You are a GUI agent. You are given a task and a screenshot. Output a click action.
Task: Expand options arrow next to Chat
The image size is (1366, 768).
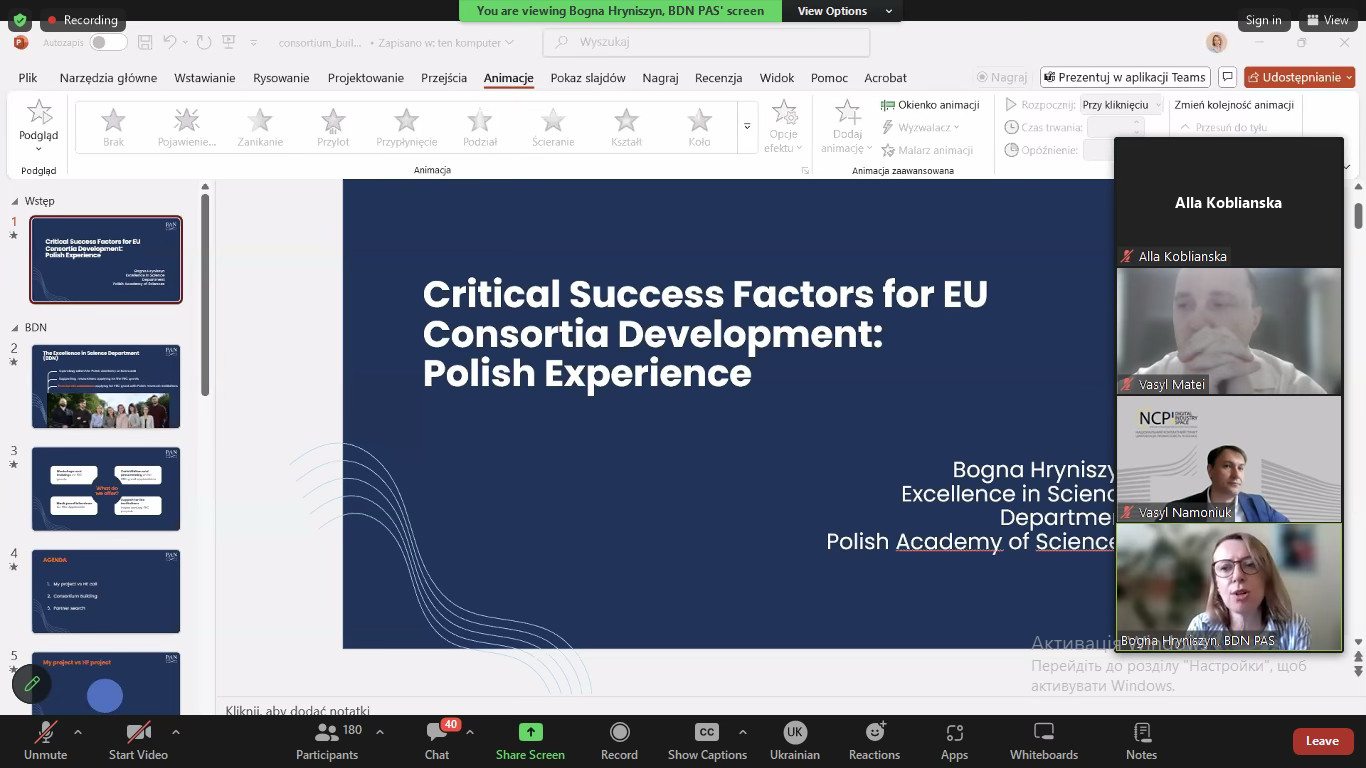(x=470, y=732)
